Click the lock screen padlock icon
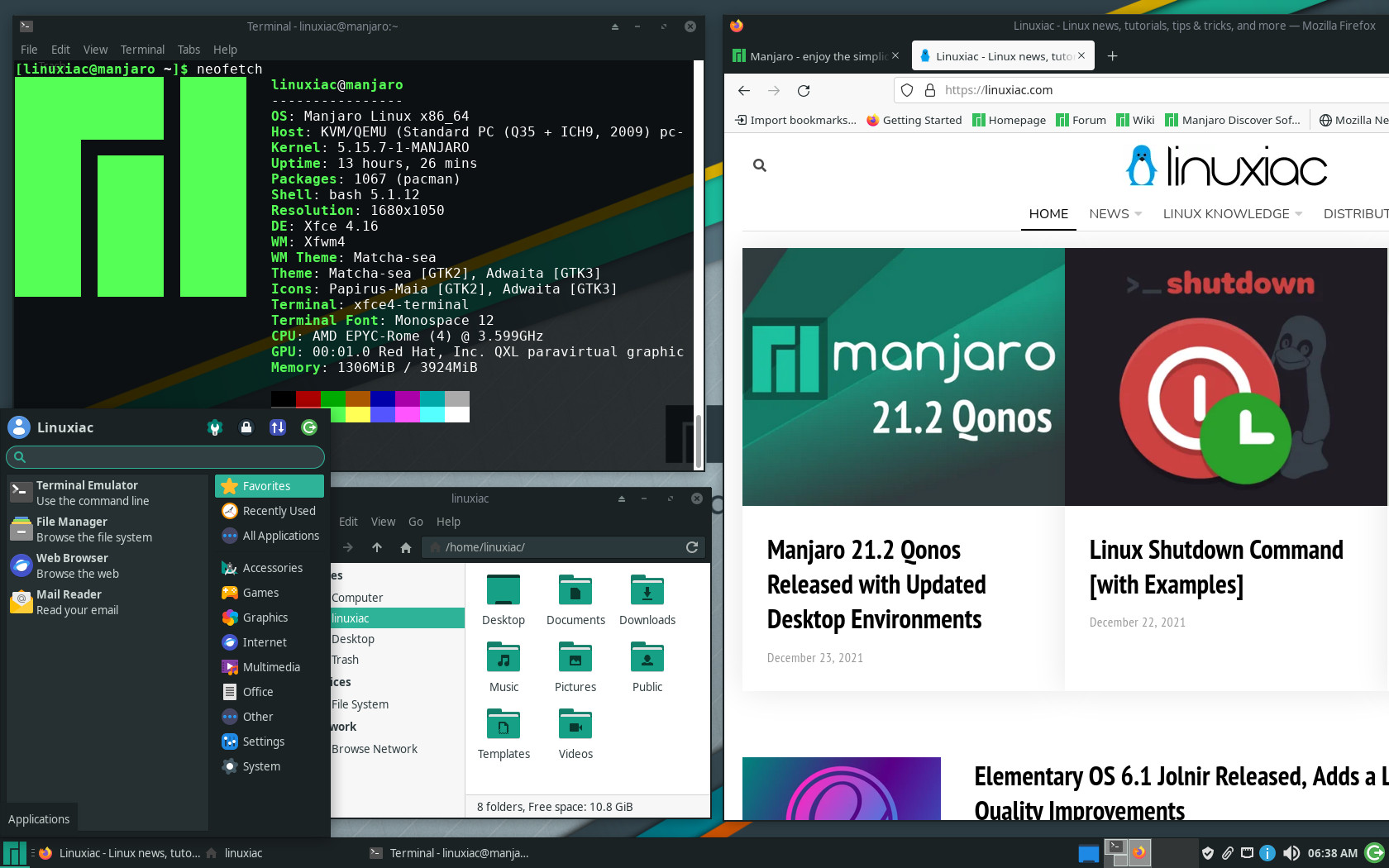 [x=246, y=427]
